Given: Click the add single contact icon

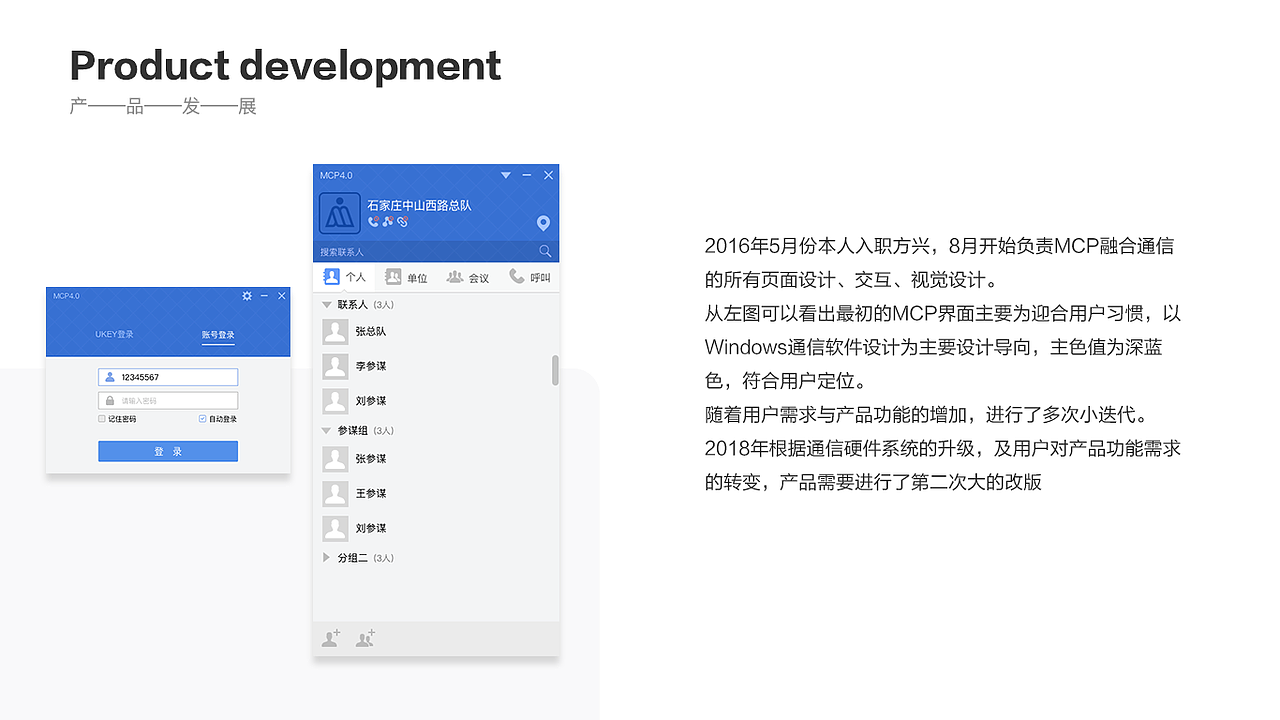Looking at the screenshot, I should coord(330,638).
